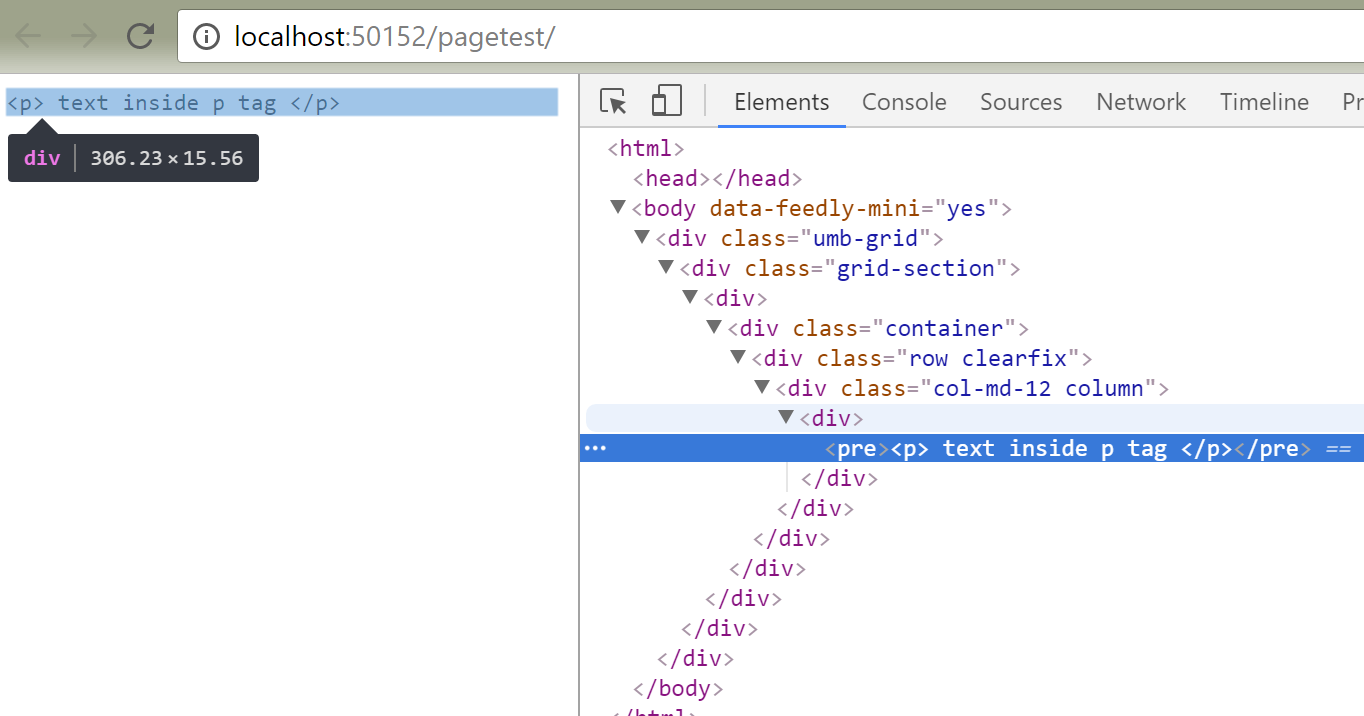
Task: Click the three dots beside selected pre row
Action: (595, 448)
